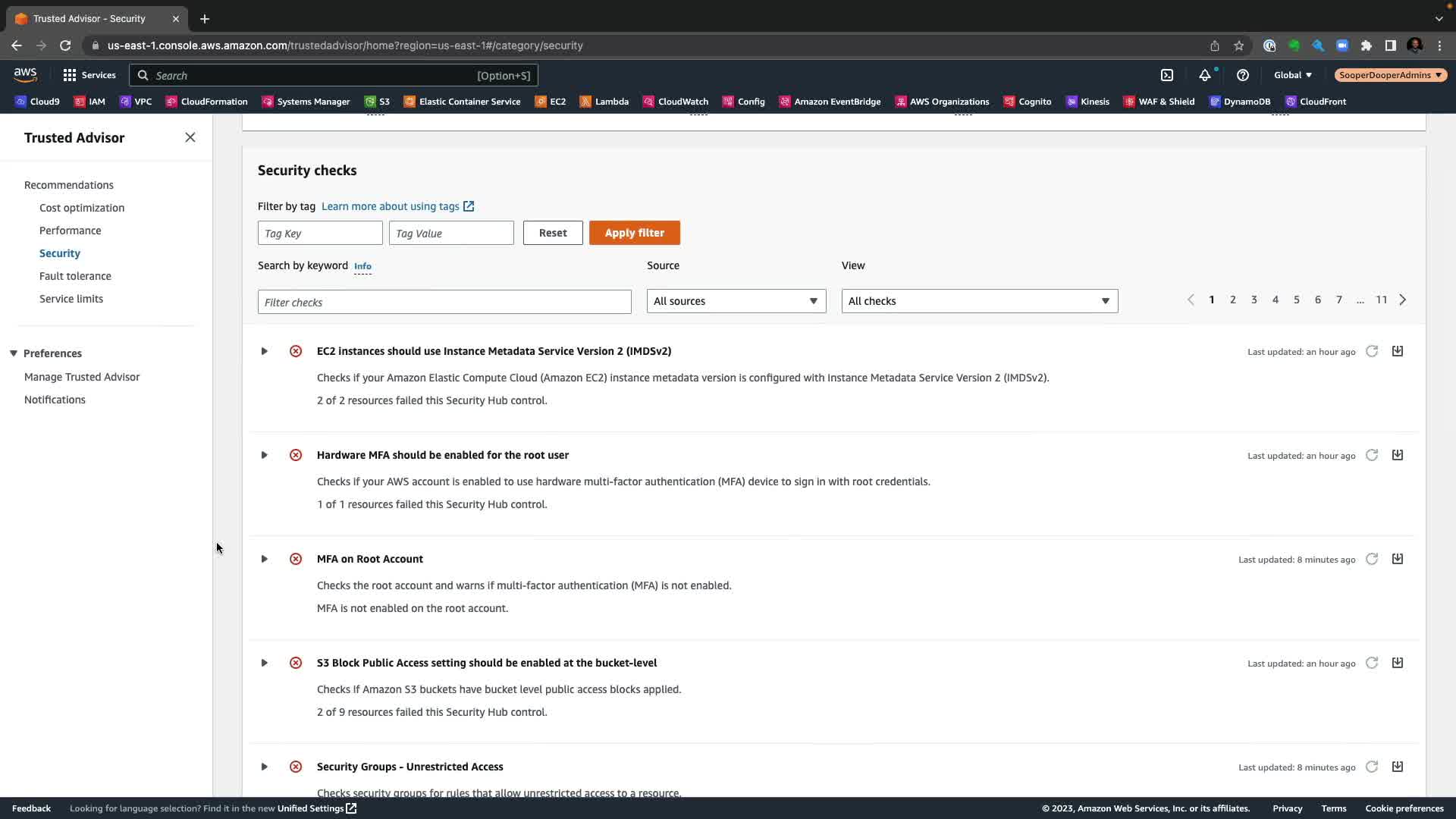Expand Security Groups Unrestricted Access check
The height and width of the screenshot is (819, 1456).
coord(264,767)
